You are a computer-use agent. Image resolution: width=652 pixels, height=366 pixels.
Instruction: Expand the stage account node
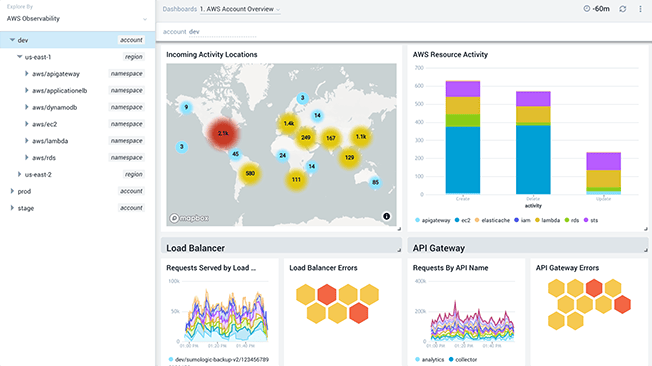pos(12,208)
